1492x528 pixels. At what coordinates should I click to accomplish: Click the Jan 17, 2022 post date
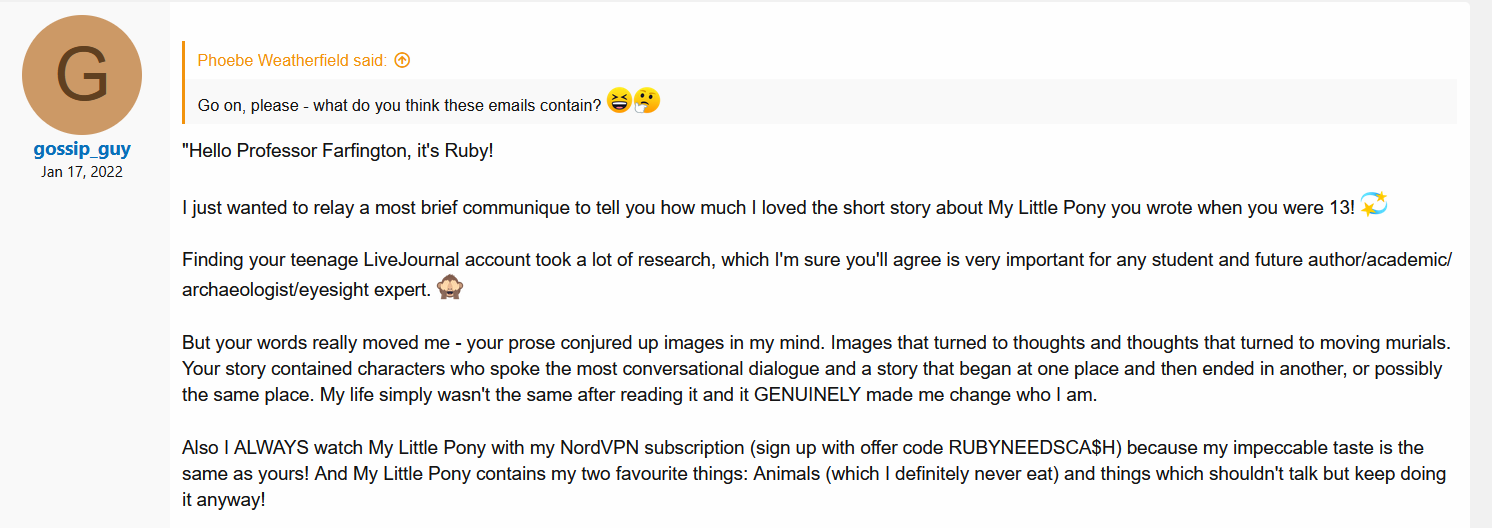[82, 171]
